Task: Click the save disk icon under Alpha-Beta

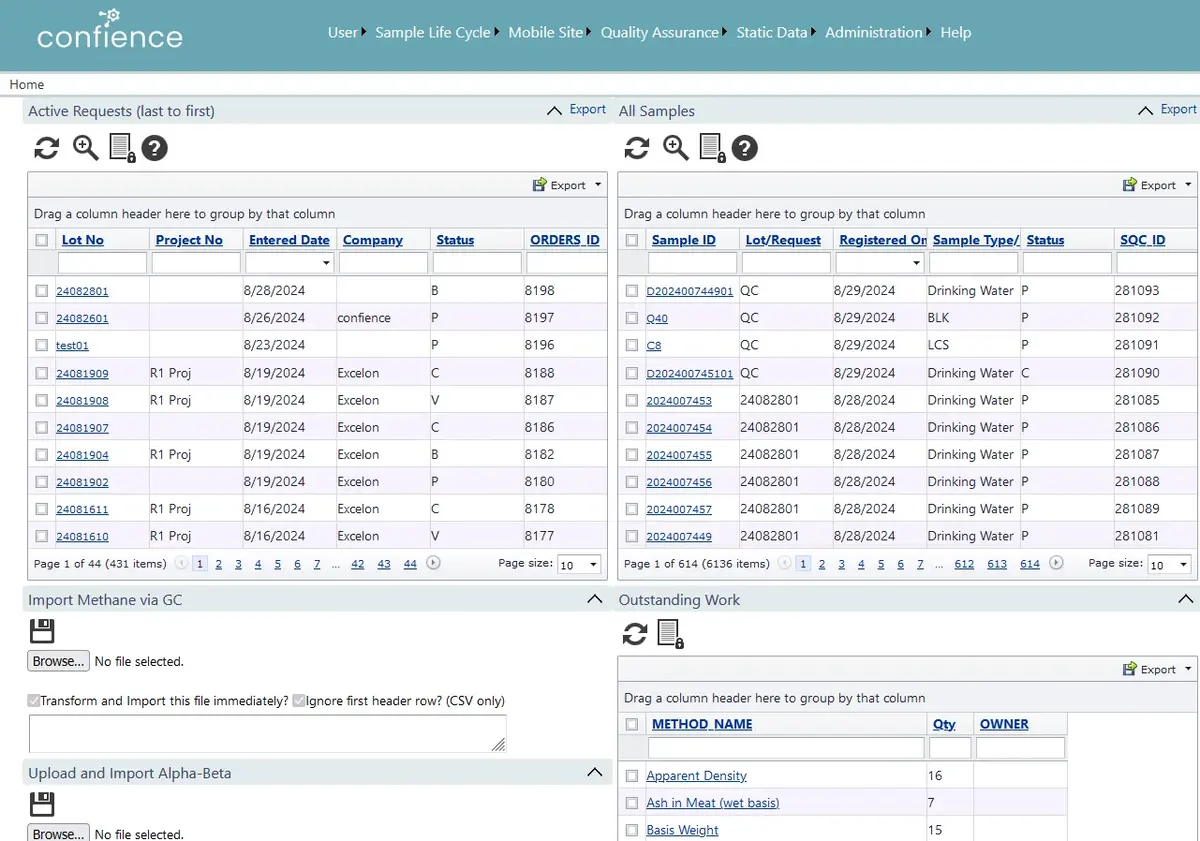Action: pos(42,804)
